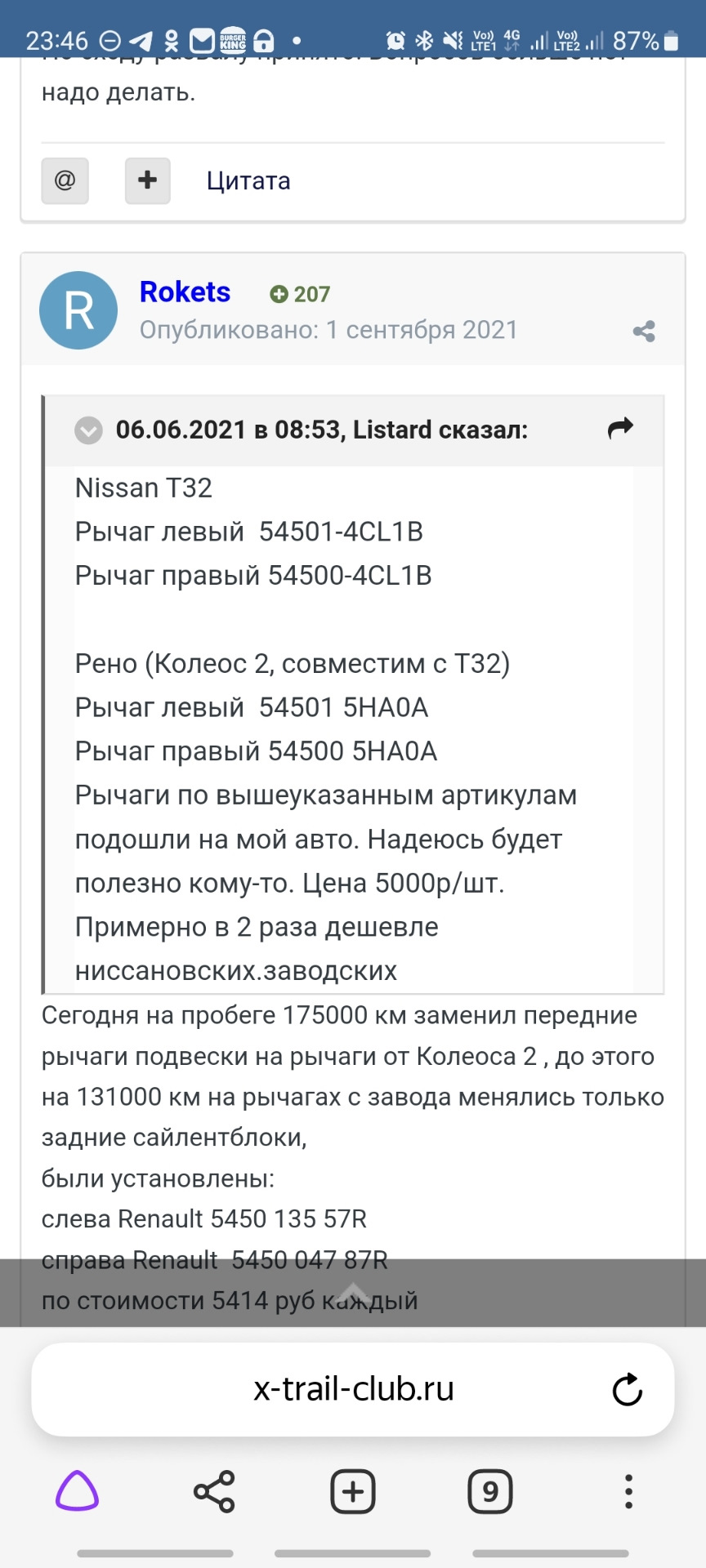The width and height of the screenshot is (706, 1568).
Task: Expand the tabs view showing 9 open tabs
Action: (x=490, y=1492)
